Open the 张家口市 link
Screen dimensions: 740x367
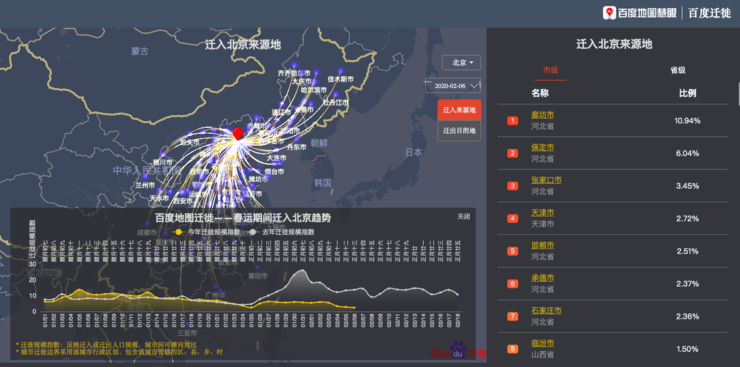[546, 180]
